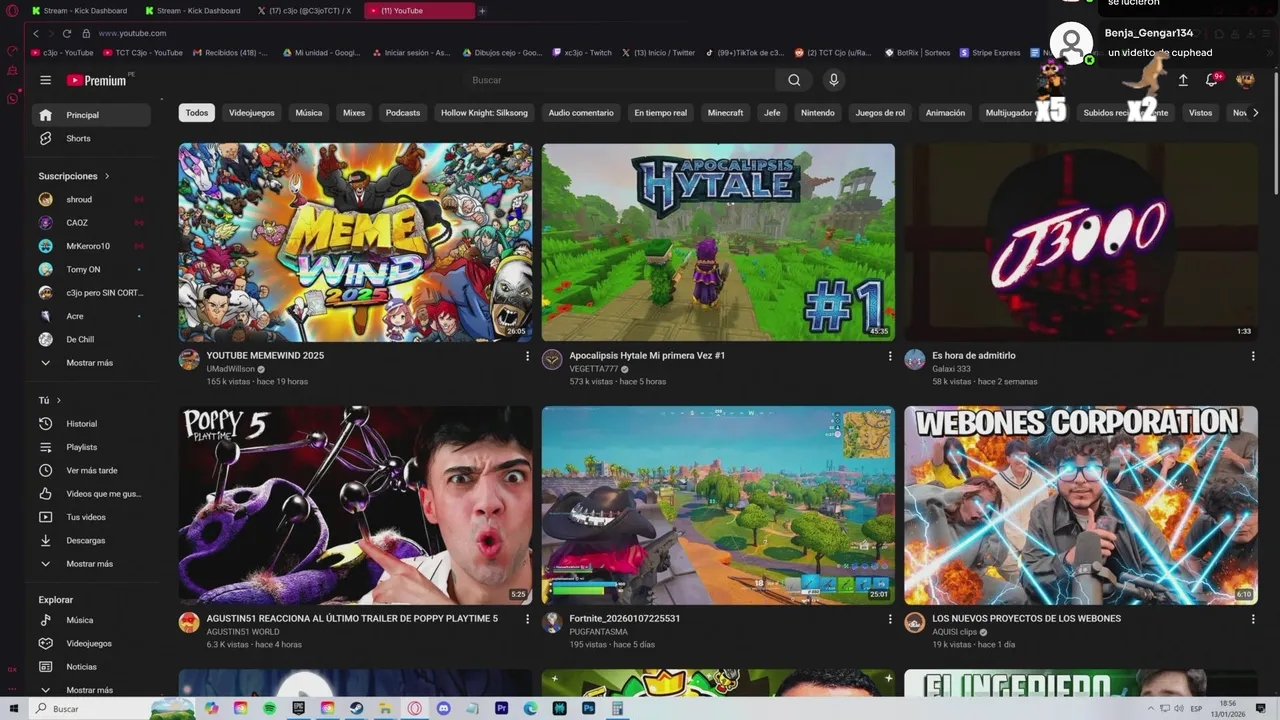Open VEGETTA777 channel name link
The width and height of the screenshot is (1280, 720).
[594, 369]
